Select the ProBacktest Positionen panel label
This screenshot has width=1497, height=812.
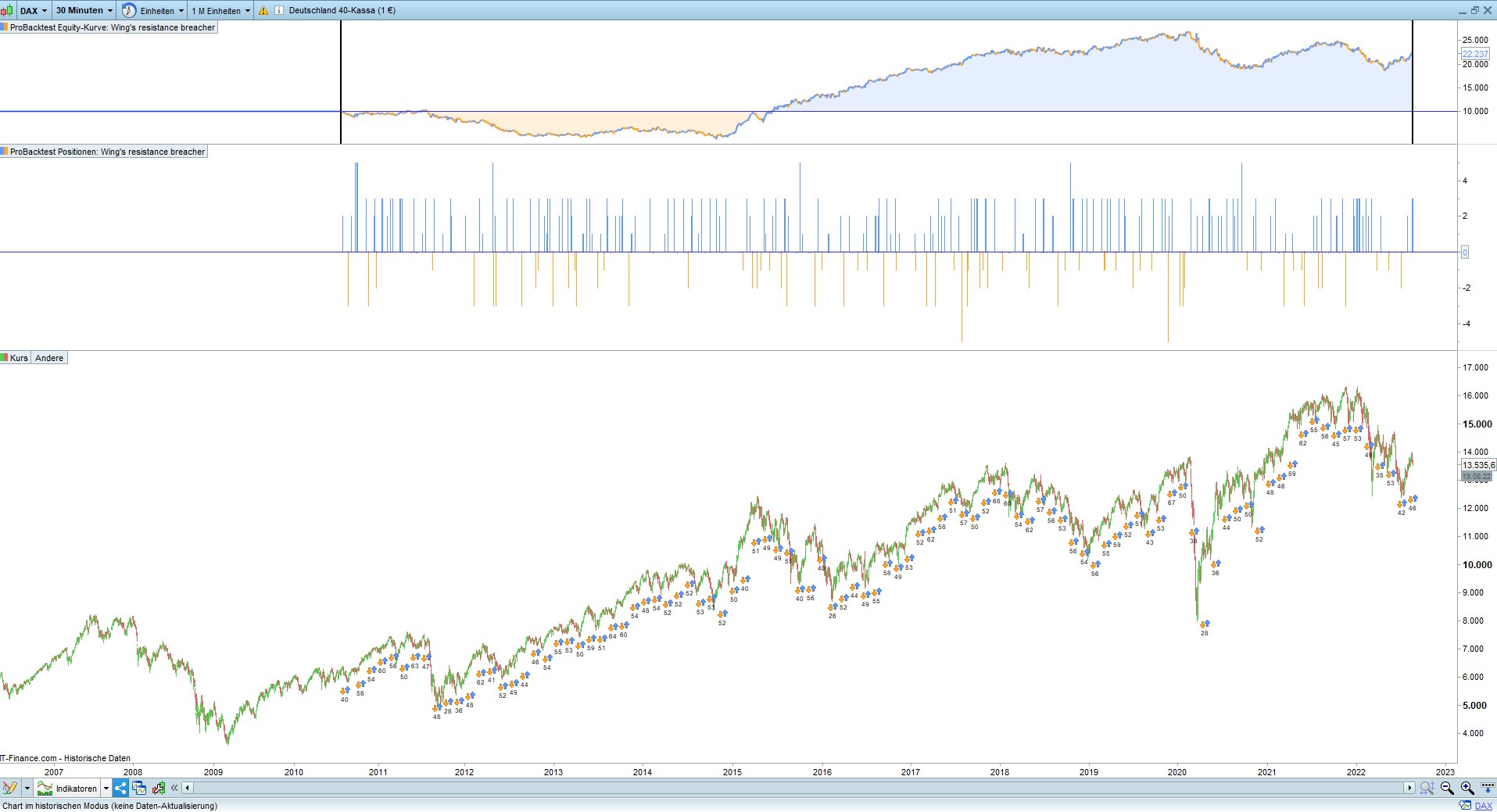point(103,152)
